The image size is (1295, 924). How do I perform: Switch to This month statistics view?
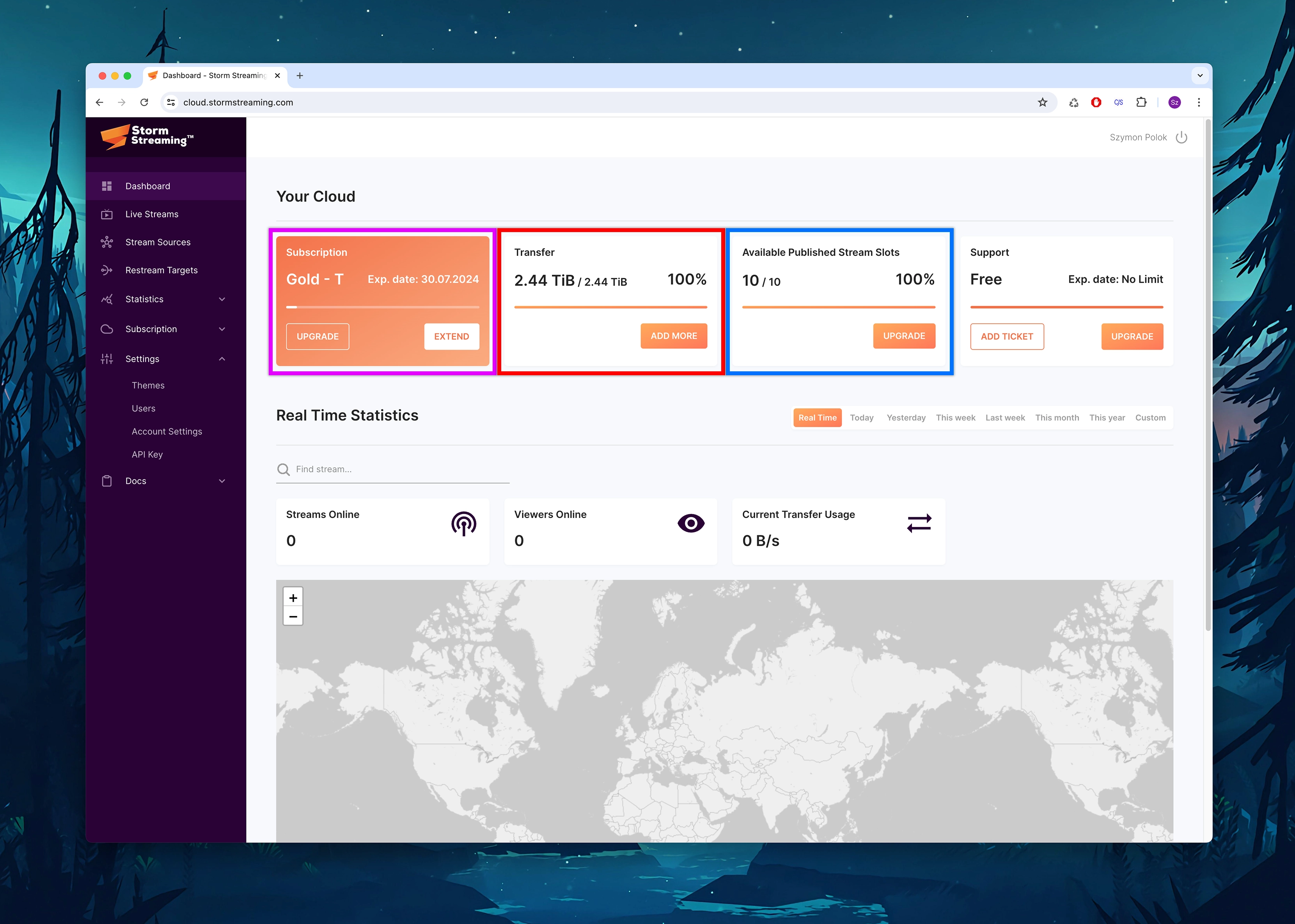coord(1057,417)
